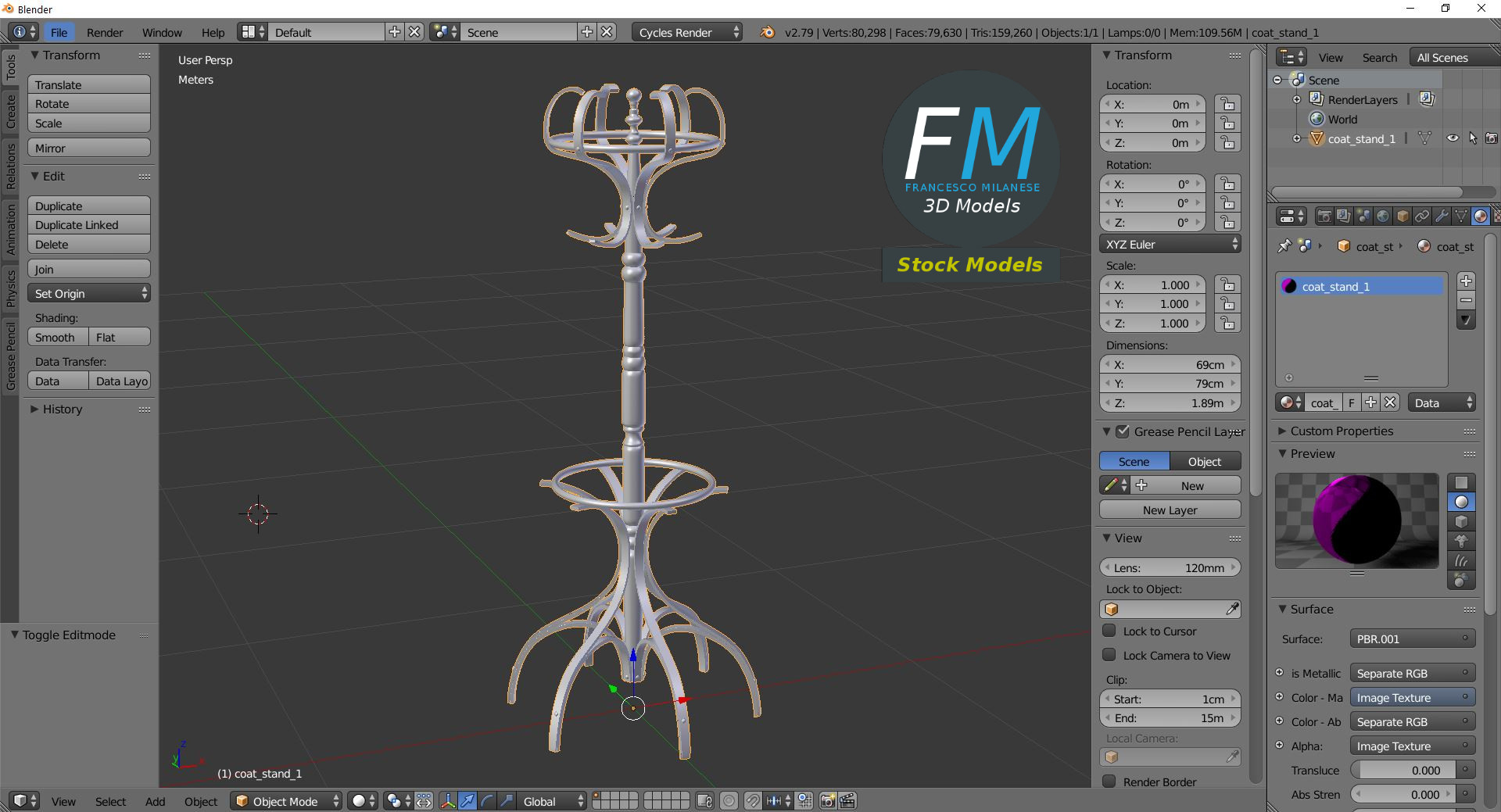The width and height of the screenshot is (1501, 812).
Task: Click the Lens 120mm field
Action: (1170, 567)
